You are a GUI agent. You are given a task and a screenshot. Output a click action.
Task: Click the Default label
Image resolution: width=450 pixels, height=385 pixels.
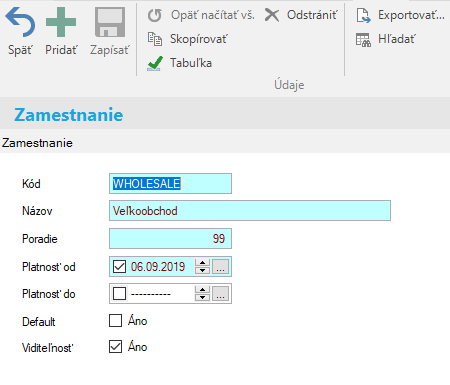[x=39, y=322]
